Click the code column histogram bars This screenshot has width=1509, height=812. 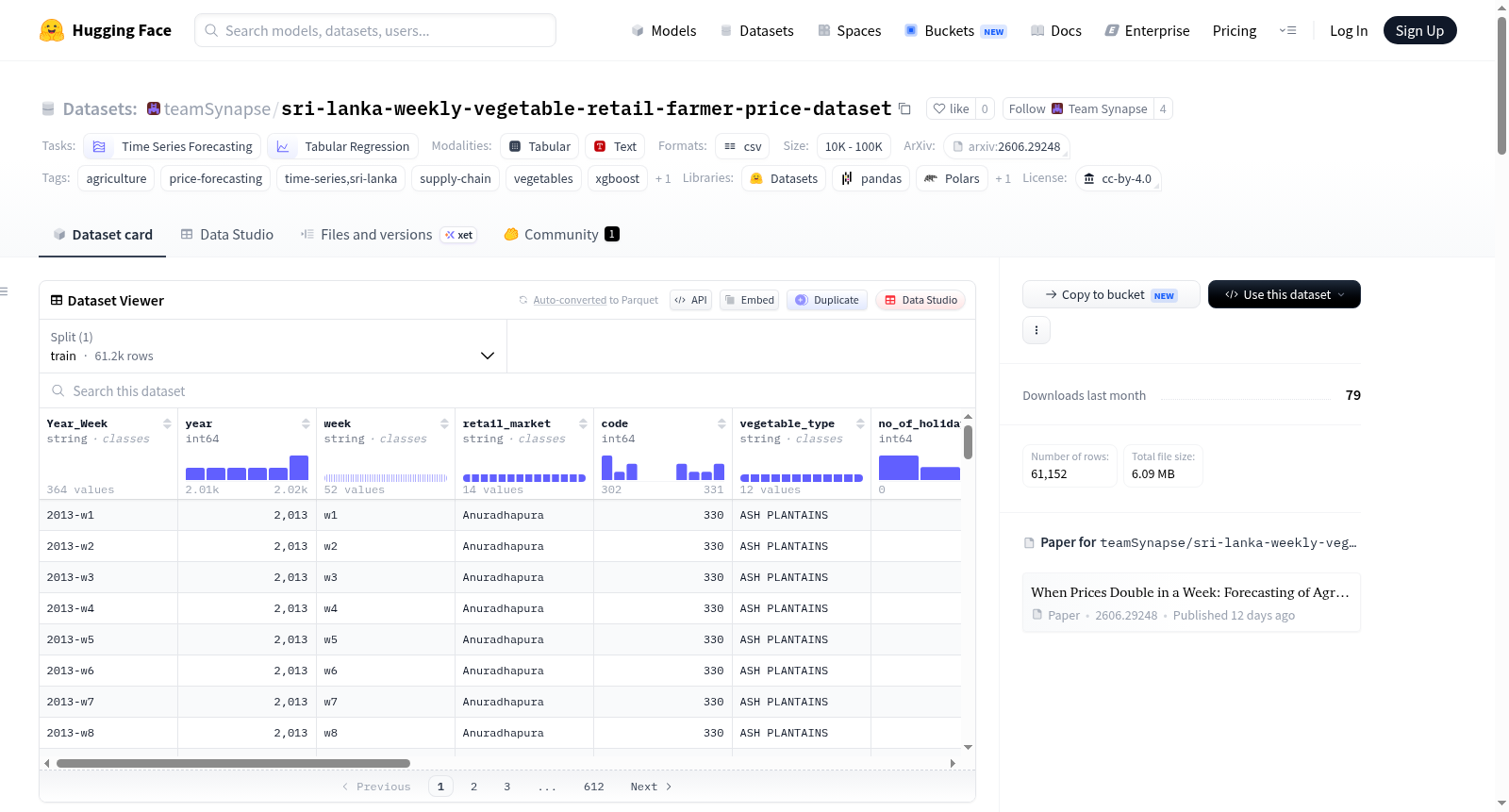point(663,468)
